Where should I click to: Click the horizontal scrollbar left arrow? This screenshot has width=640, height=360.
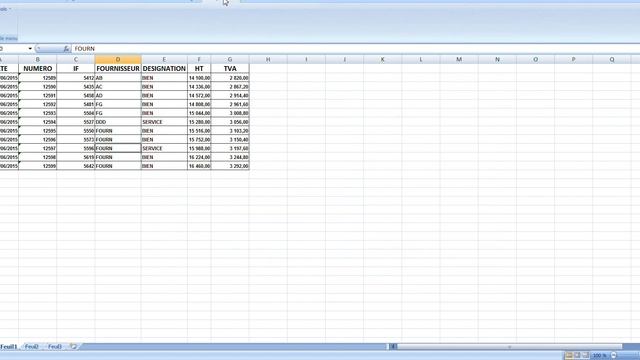pos(393,347)
